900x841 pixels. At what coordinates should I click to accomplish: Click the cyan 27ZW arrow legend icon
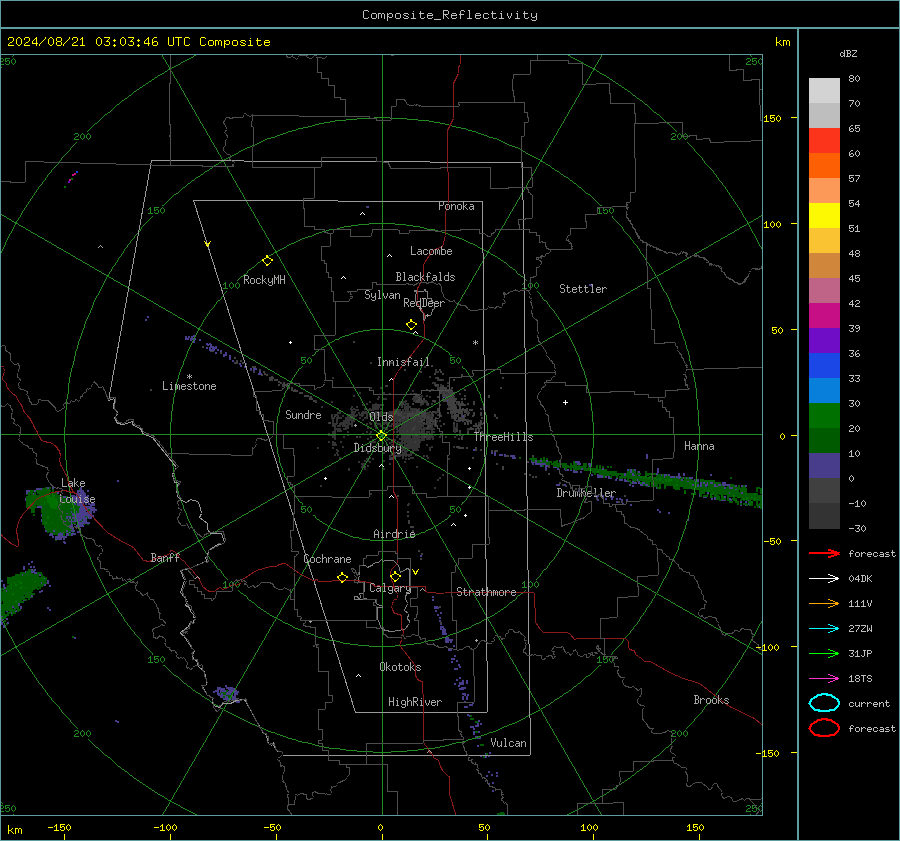click(824, 629)
